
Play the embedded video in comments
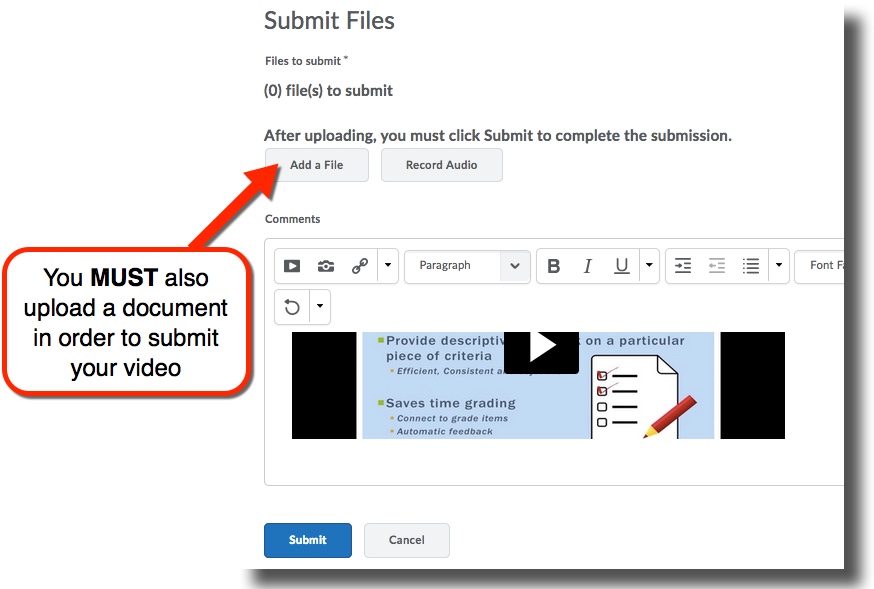tap(541, 348)
